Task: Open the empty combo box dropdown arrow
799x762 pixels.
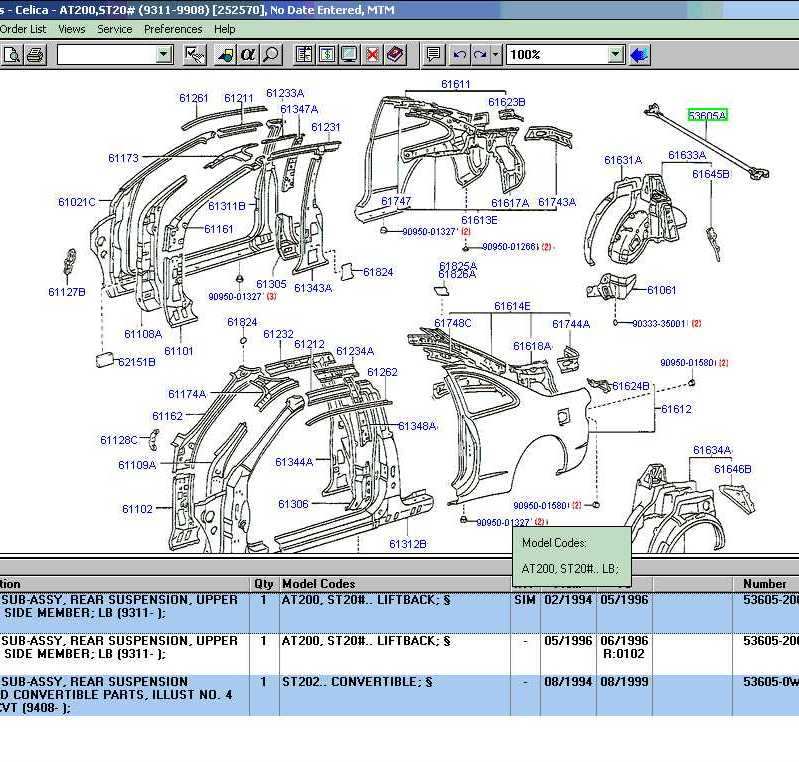Action: (164, 54)
